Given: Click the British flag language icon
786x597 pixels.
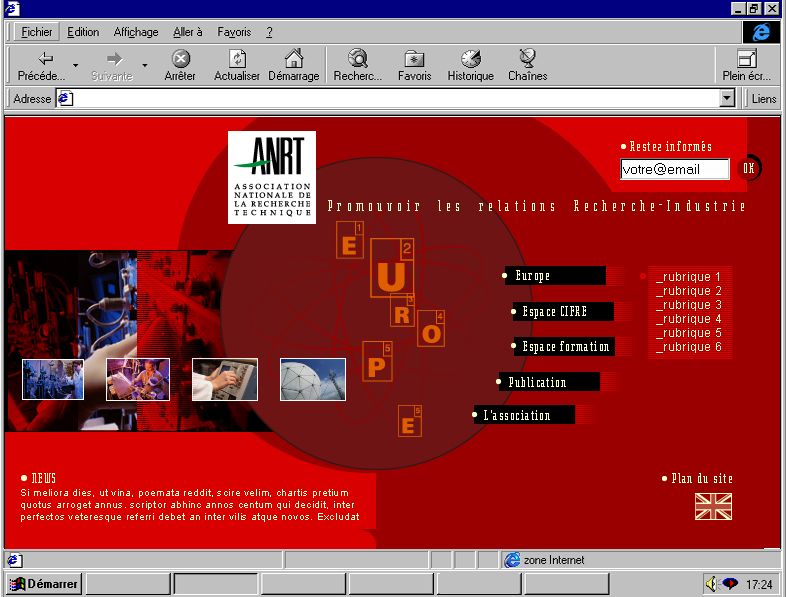Looking at the screenshot, I should pos(713,507).
